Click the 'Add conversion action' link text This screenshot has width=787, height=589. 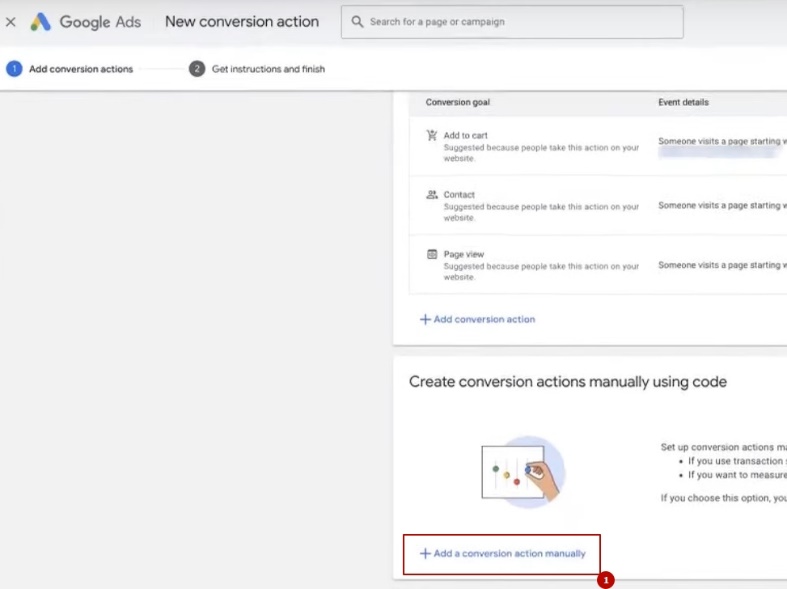coord(484,320)
